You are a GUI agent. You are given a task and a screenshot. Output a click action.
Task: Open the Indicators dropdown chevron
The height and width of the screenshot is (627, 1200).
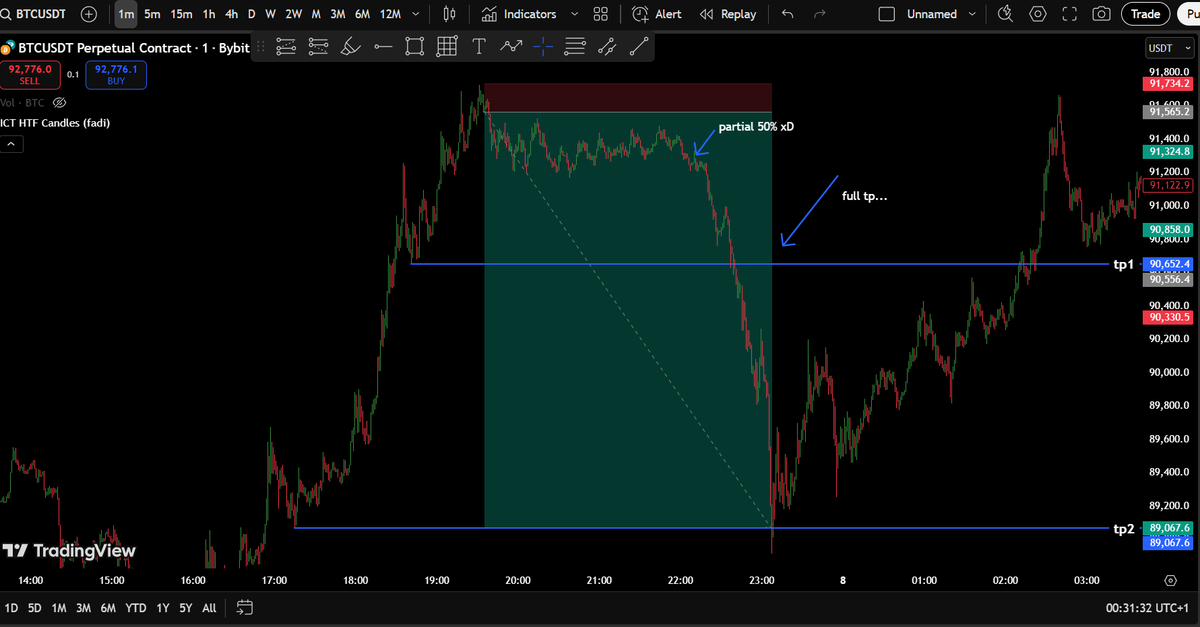(x=574, y=14)
